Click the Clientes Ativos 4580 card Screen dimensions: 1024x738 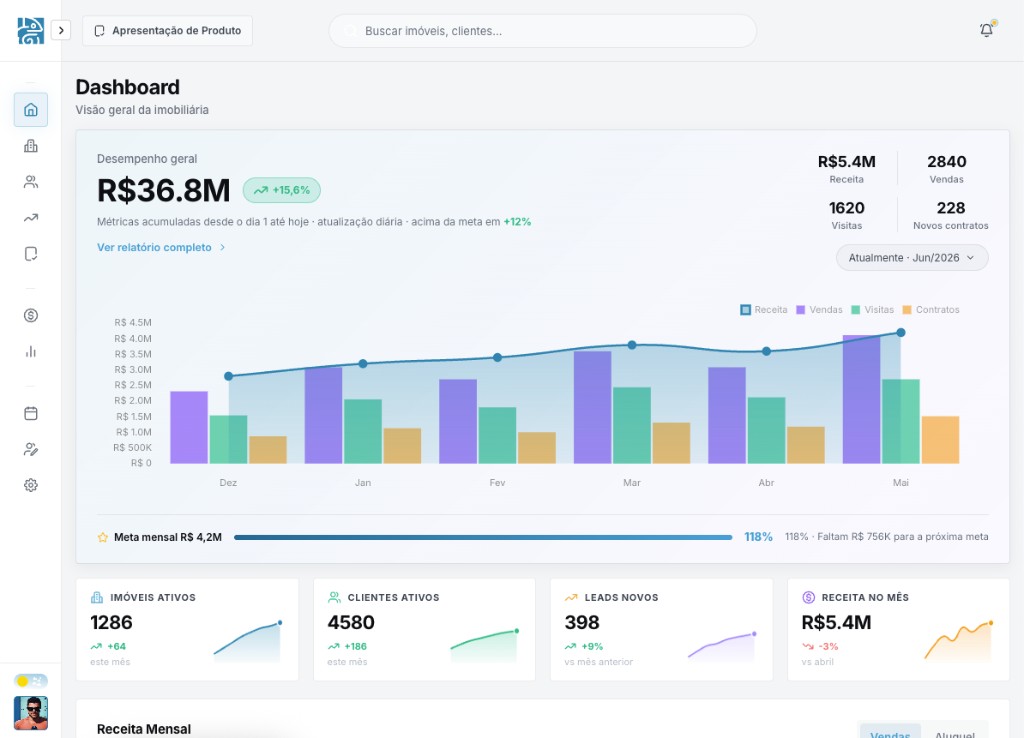(x=424, y=629)
